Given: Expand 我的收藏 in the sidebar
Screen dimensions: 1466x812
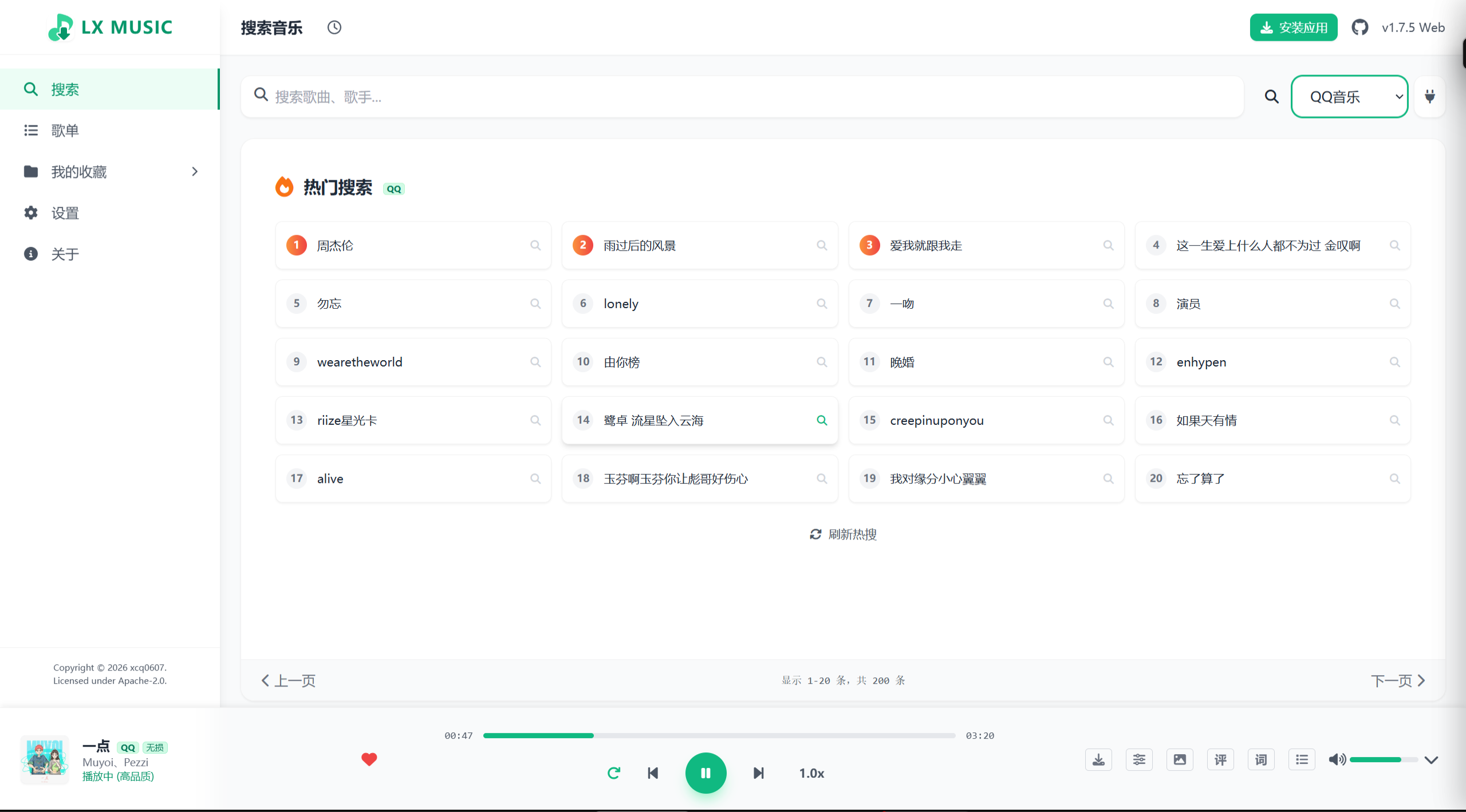Looking at the screenshot, I should tap(194, 171).
